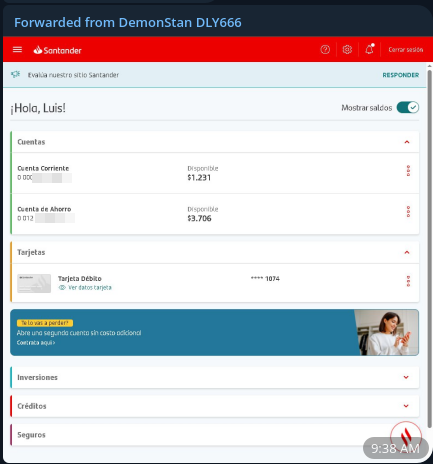Screen dimensions: 433x464
Task: Click the Te lo vas a perder badge
Action: click(x=45, y=323)
